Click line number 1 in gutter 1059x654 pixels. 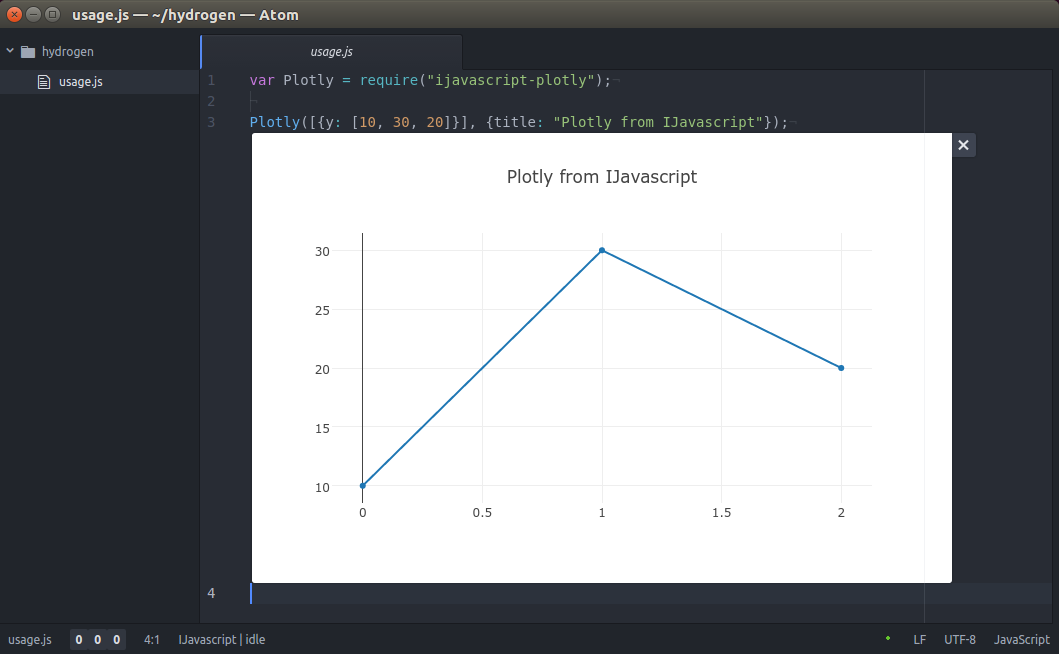coord(211,80)
